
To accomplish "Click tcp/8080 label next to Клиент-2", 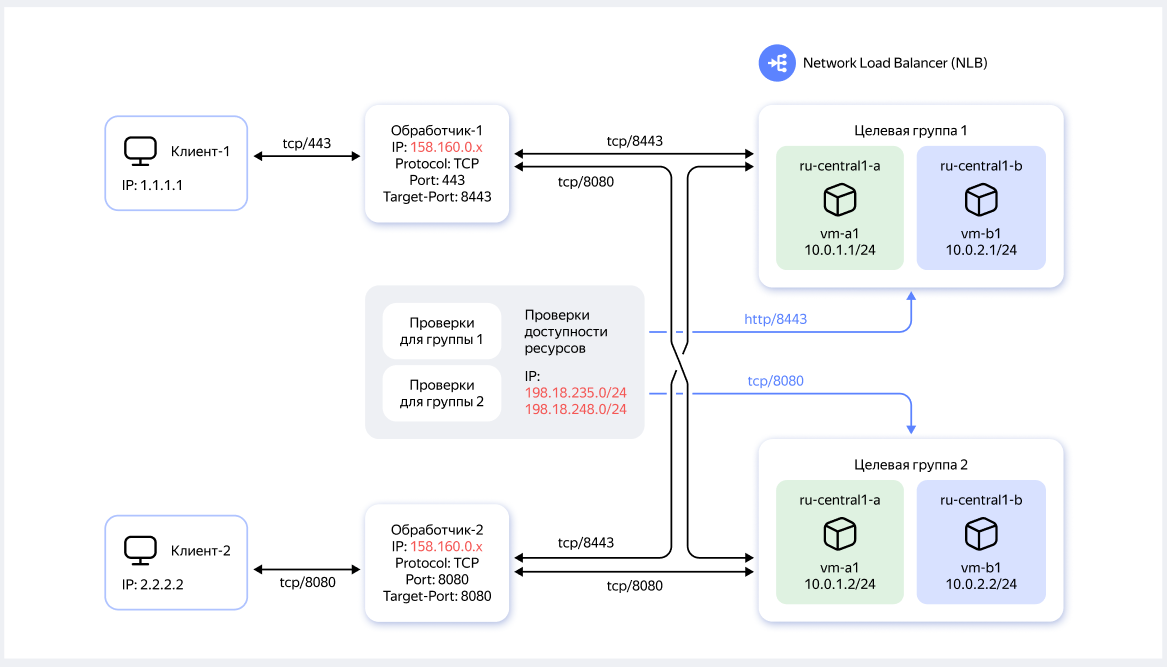I will (307, 582).
